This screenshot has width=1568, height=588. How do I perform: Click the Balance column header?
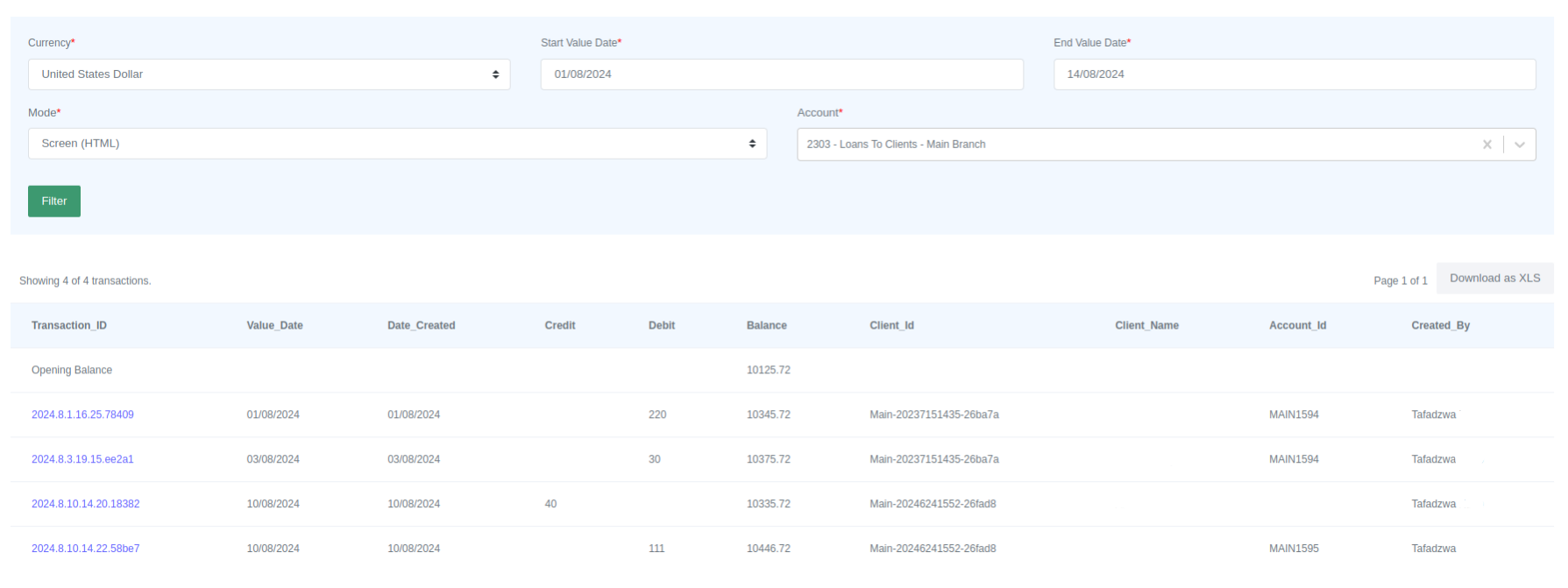(x=766, y=326)
